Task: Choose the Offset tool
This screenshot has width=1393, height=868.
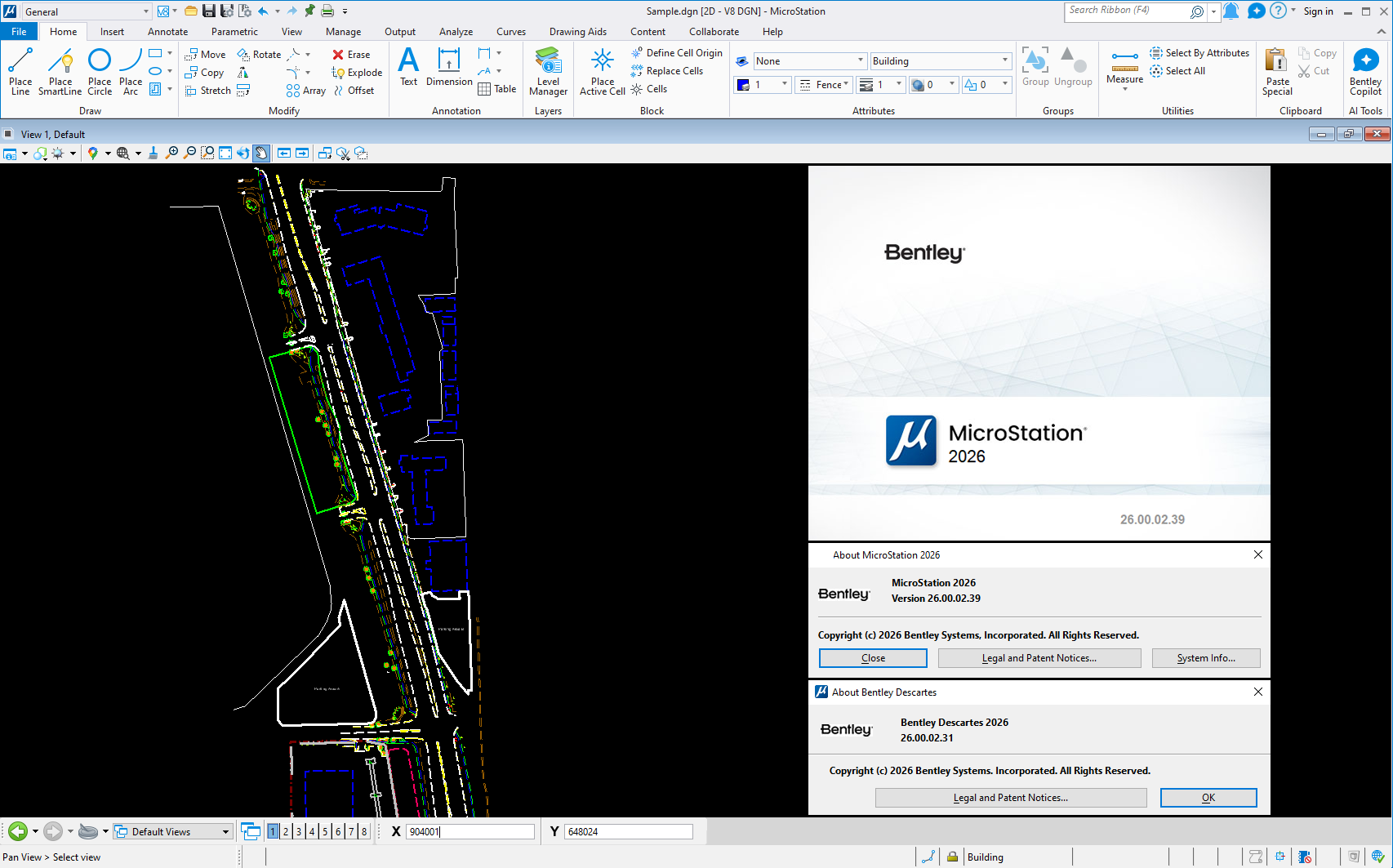Action: 354,90
